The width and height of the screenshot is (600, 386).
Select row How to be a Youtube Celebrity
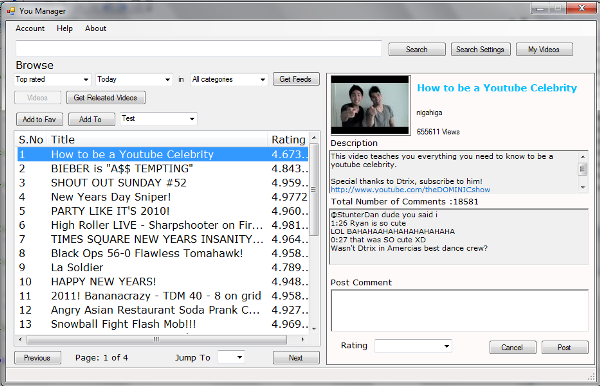(x=163, y=154)
